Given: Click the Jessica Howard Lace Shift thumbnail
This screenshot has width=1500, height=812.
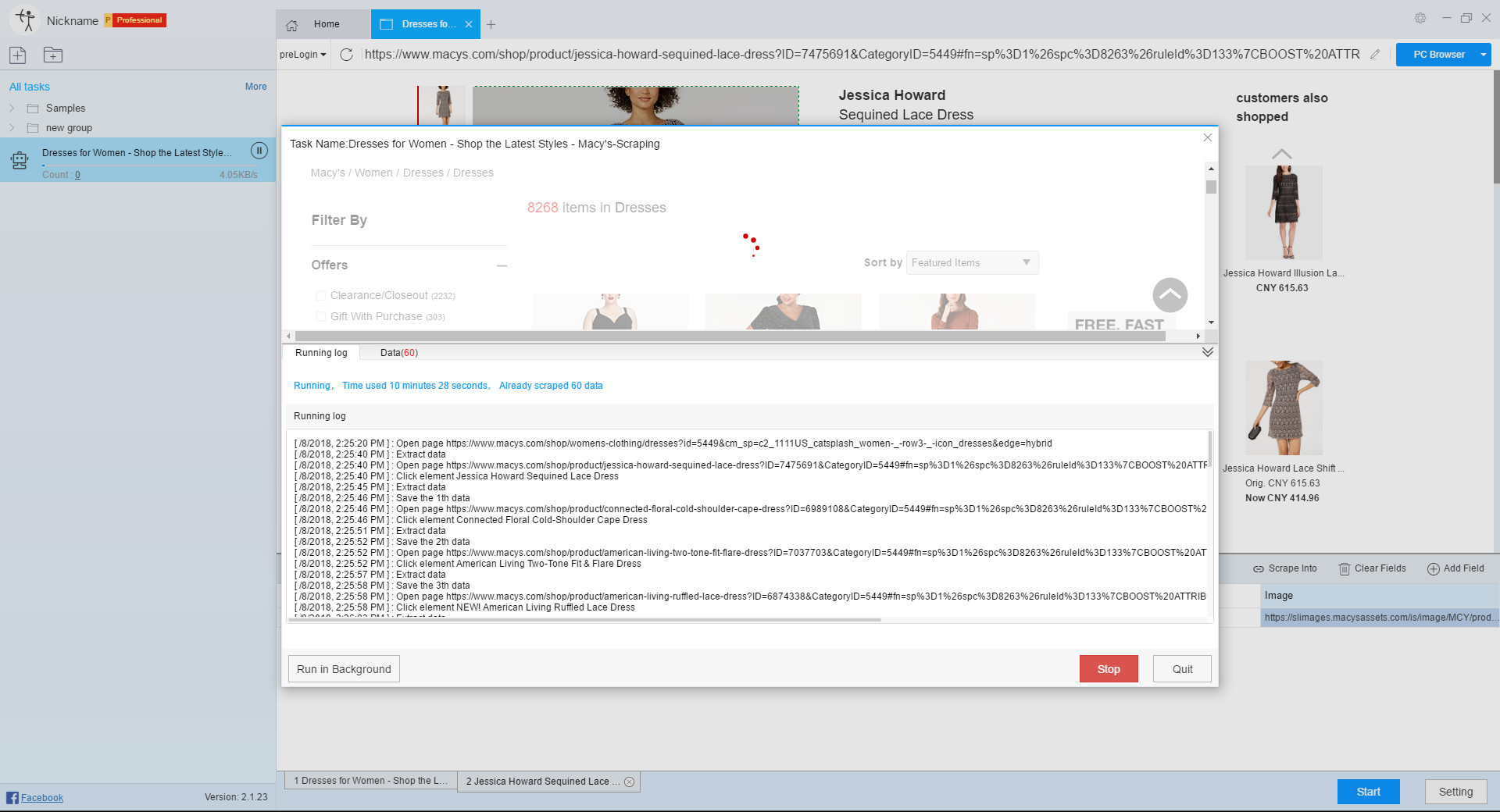Looking at the screenshot, I should [x=1284, y=408].
